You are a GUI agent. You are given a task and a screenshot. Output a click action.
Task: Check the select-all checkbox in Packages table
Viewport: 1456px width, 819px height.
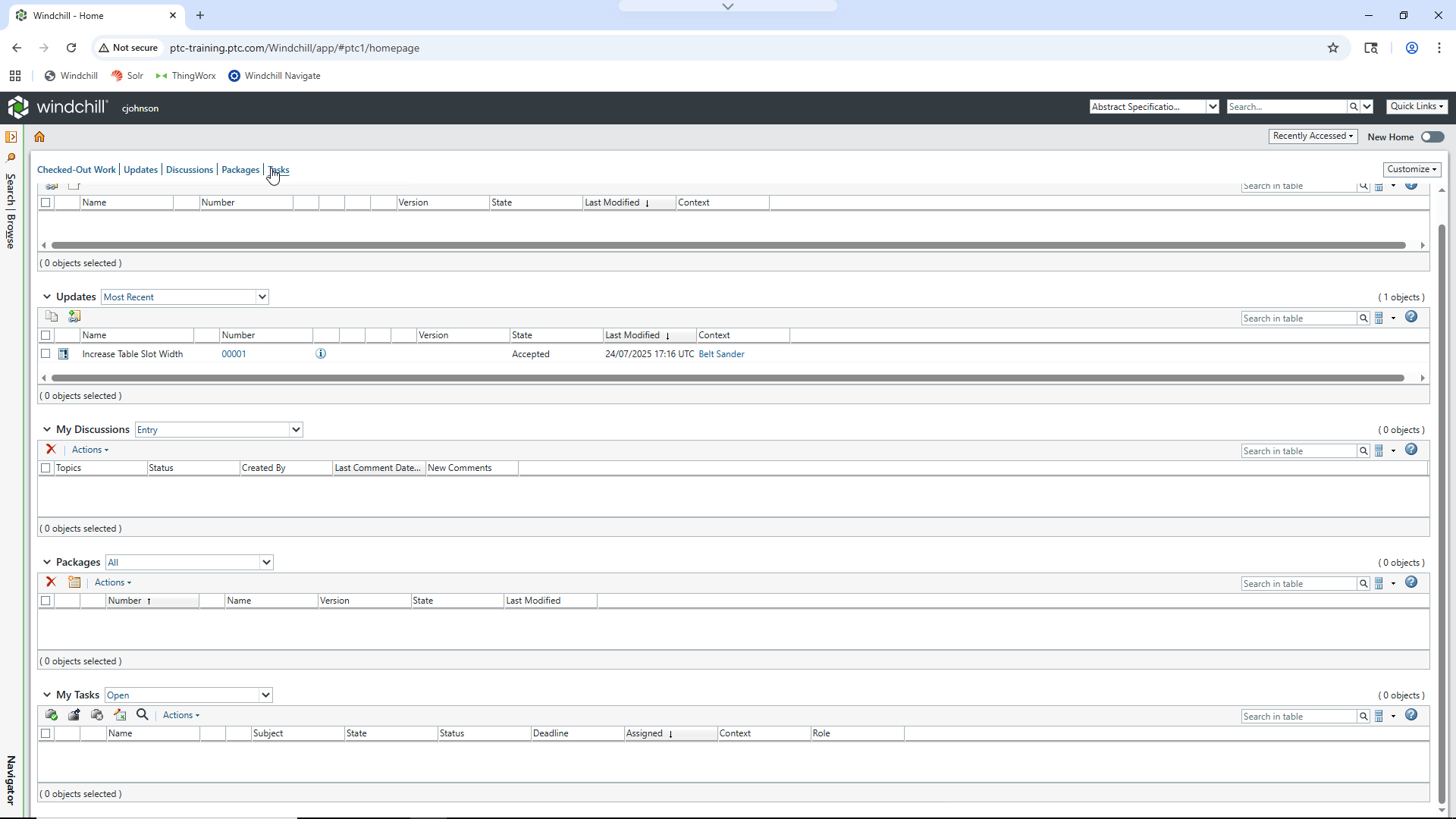coord(45,601)
